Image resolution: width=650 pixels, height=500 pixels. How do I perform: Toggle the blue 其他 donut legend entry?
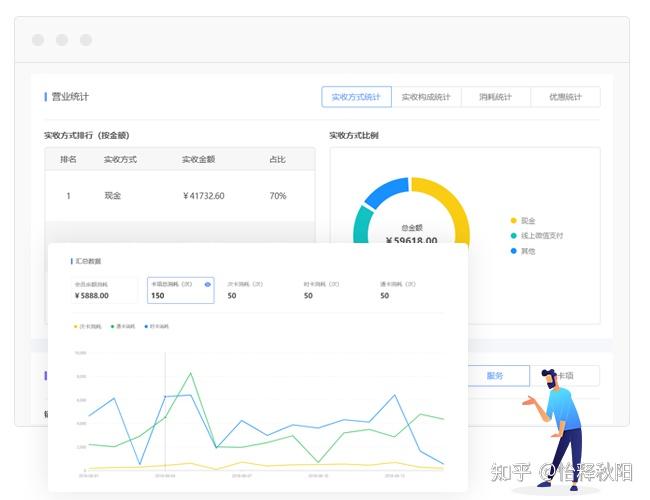click(x=523, y=251)
